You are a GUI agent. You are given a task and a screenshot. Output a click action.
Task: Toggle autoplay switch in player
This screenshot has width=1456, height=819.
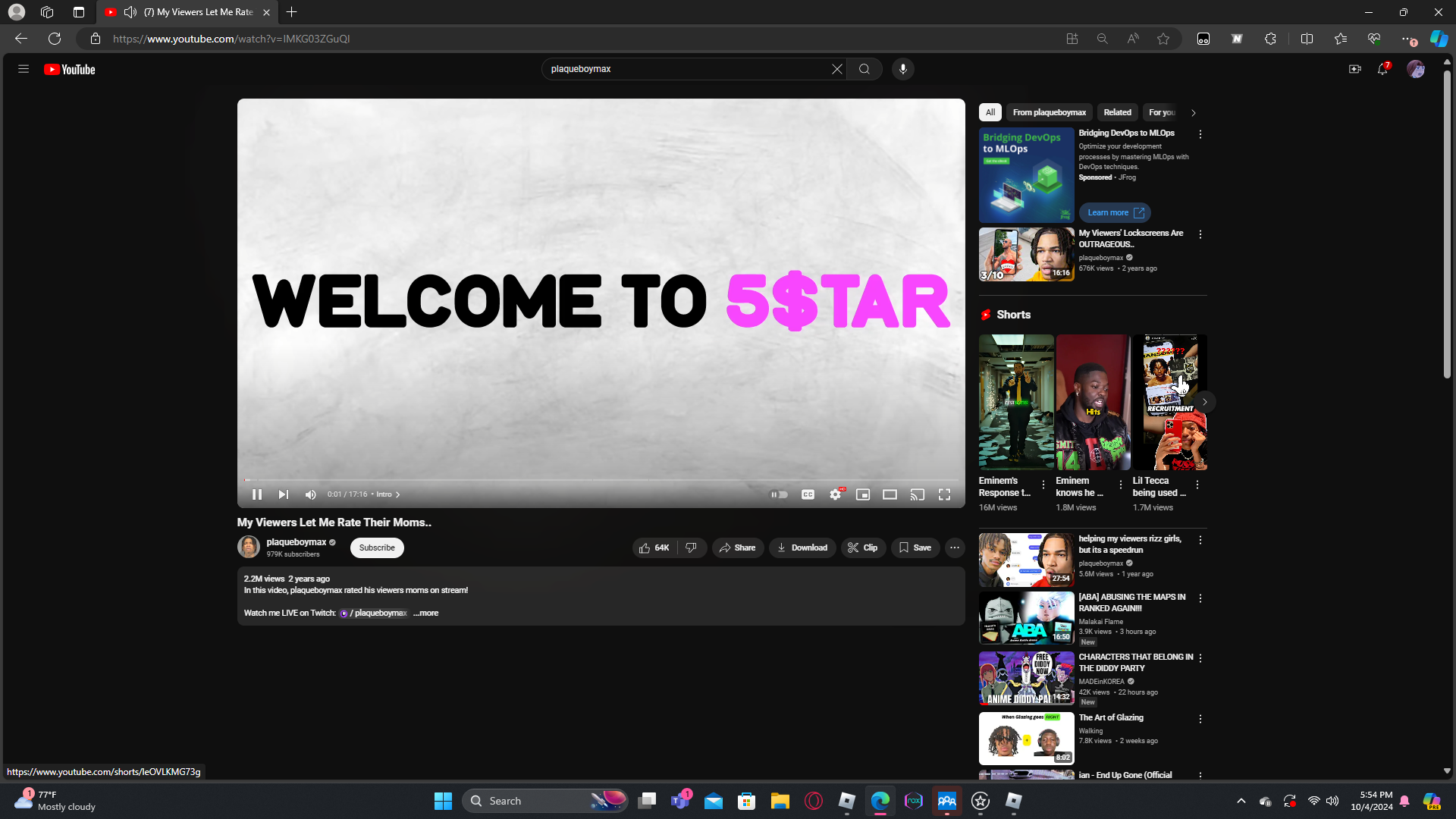(780, 494)
